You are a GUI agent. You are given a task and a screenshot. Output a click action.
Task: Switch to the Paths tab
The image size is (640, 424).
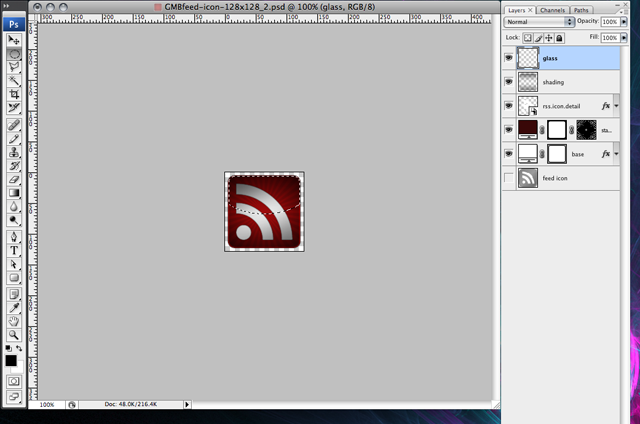click(581, 10)
